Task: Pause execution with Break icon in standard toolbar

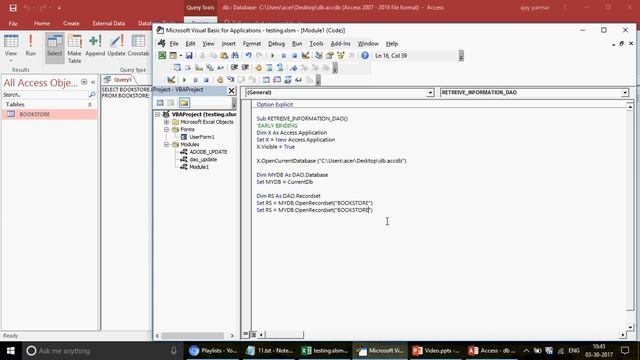Action: pos(284,56)
